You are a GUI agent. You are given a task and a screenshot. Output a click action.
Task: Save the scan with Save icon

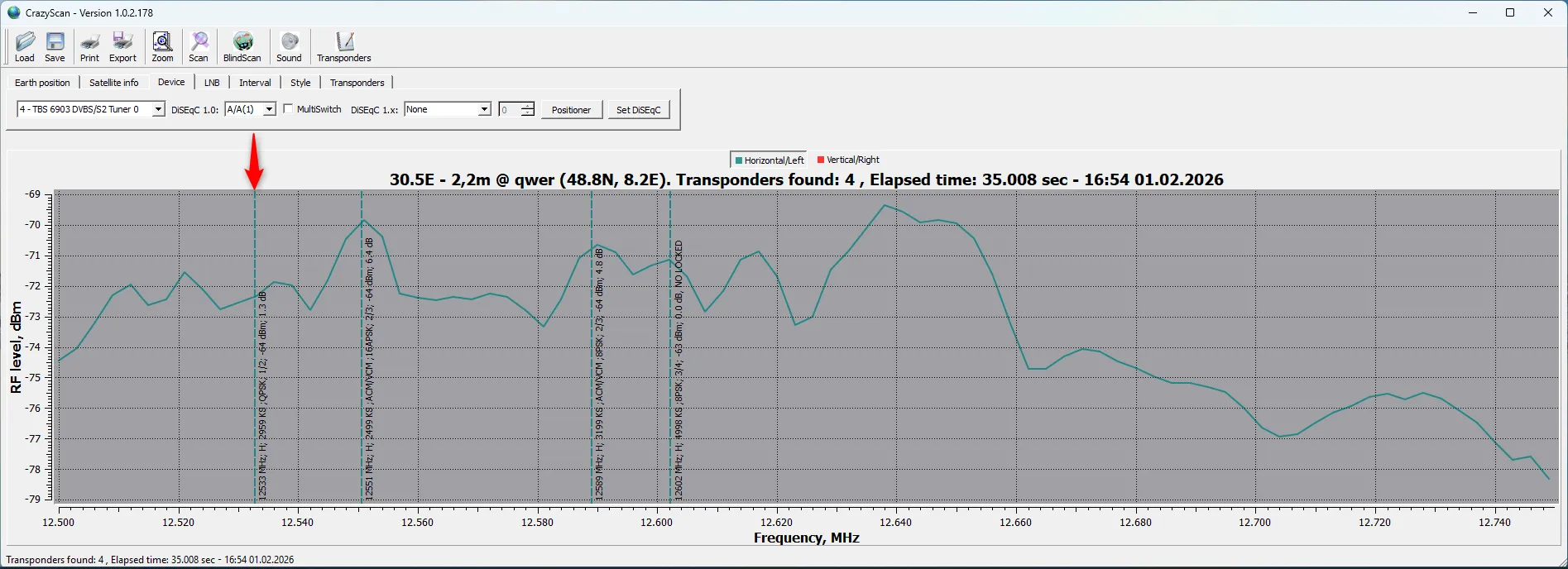pyautogui.click(x=55, y=46)
